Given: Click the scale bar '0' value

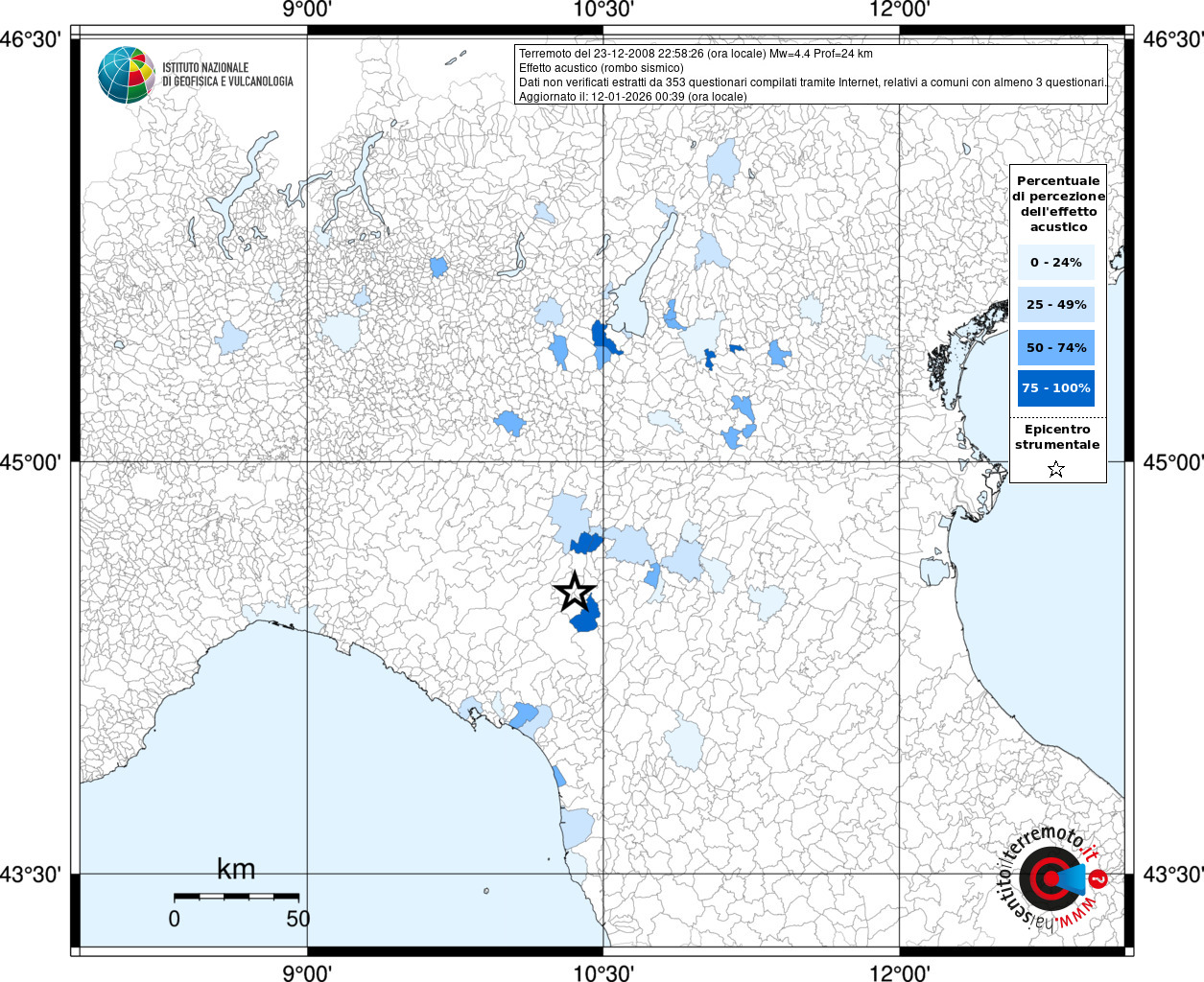Looking at the screenshot, I should click(x=174, y=919).
